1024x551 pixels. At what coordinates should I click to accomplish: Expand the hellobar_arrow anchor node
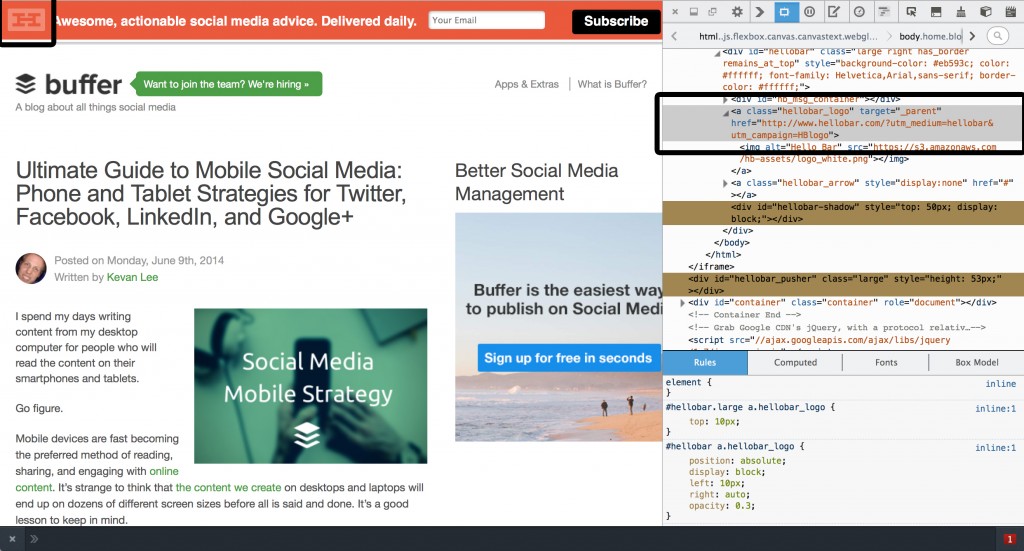click(x=725, y=183)
